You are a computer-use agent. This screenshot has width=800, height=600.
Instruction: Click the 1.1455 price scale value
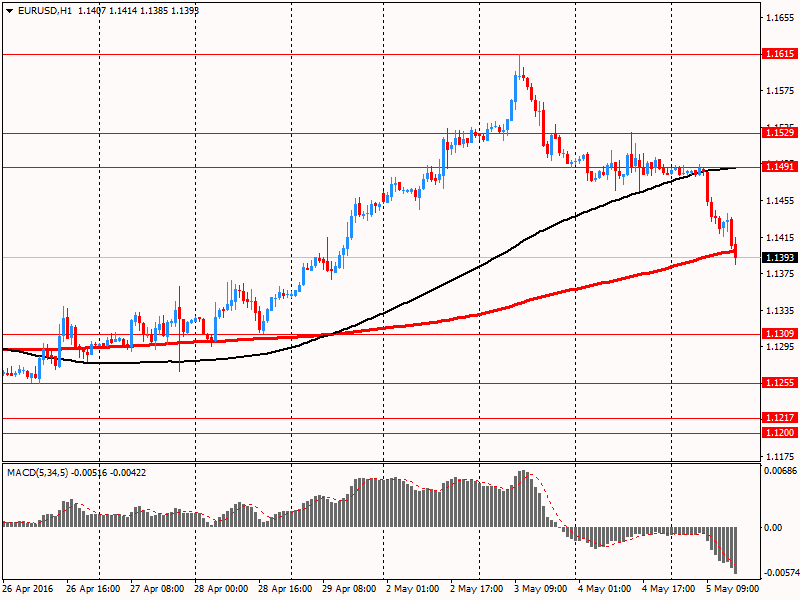click(780, 201)
